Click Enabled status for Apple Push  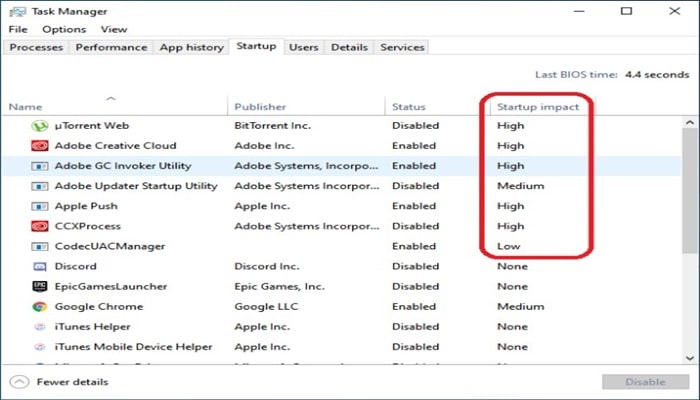pos(414,206)
